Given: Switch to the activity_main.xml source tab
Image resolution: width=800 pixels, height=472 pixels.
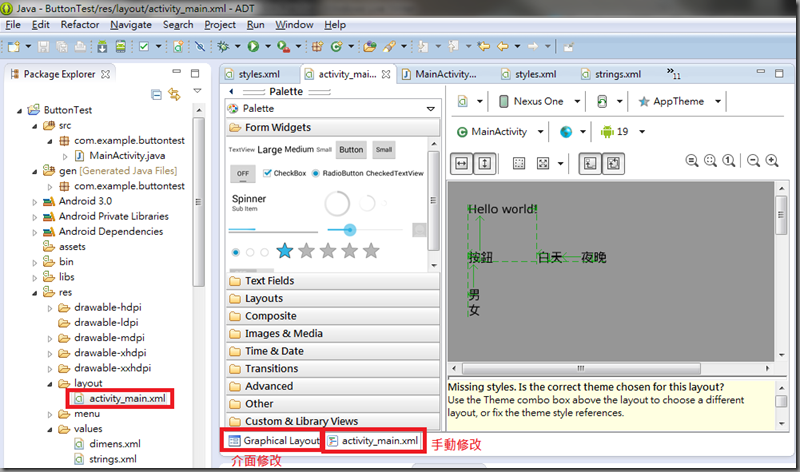Looking at the screenshot, I should tap(373, 440).
